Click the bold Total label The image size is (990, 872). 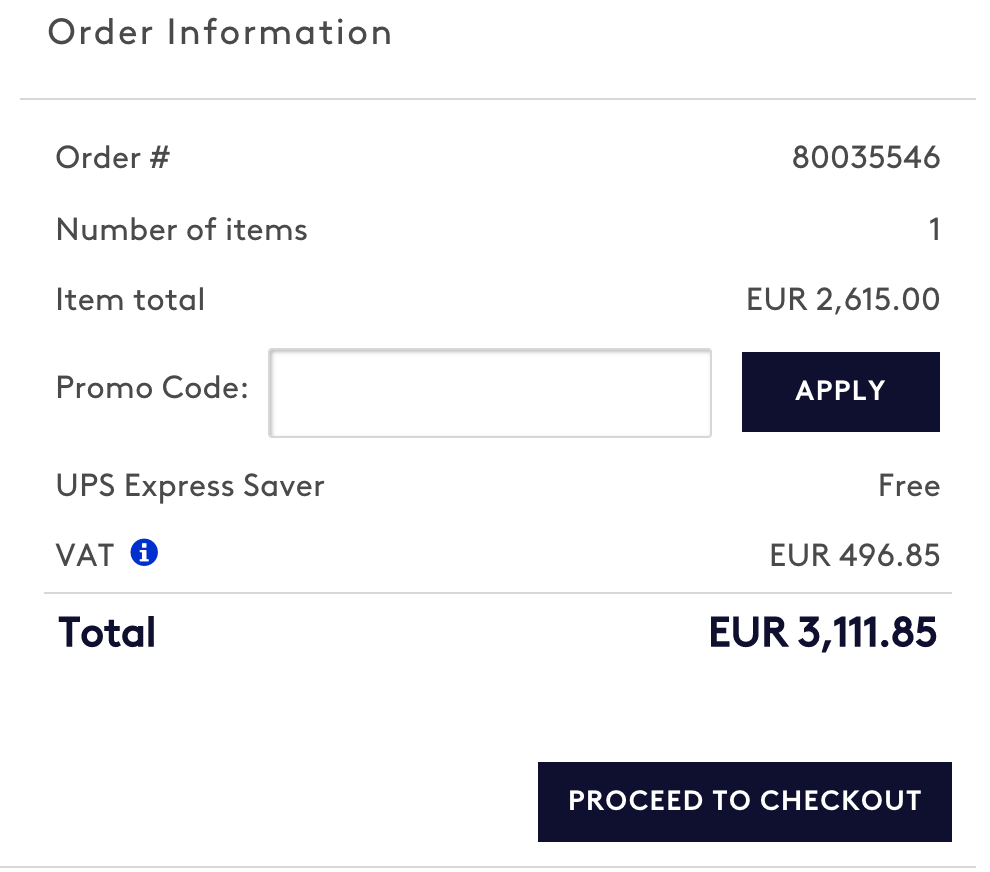tap(107, 633)
